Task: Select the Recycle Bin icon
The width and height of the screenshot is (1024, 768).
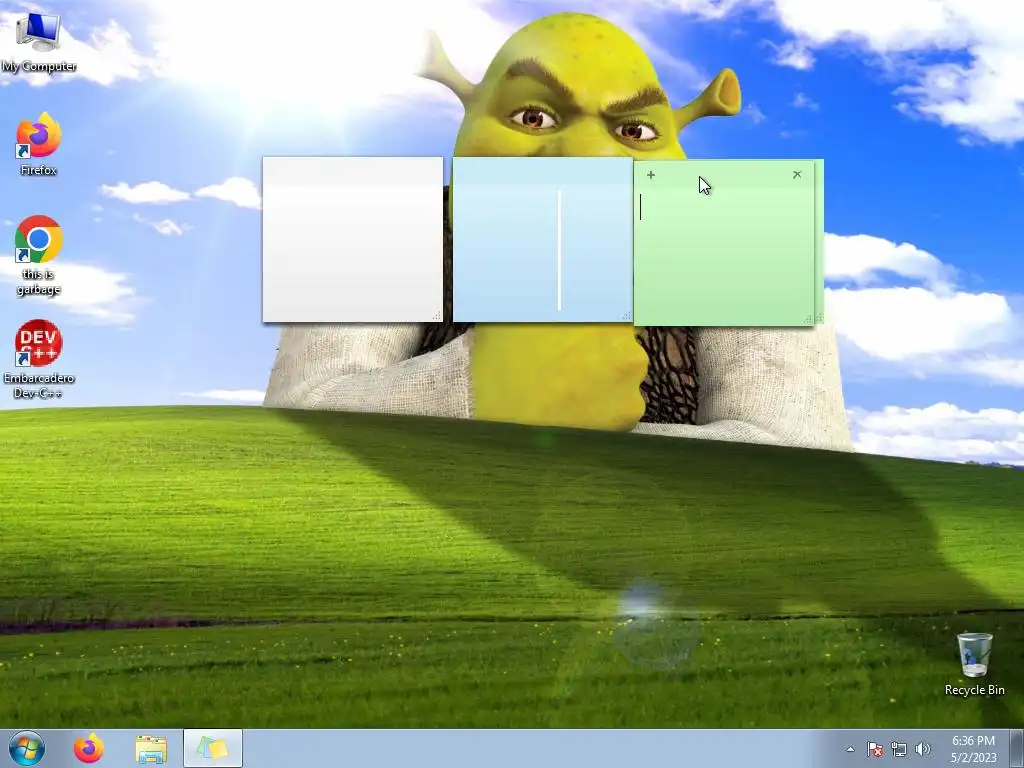Action: [x=974, y=664]
